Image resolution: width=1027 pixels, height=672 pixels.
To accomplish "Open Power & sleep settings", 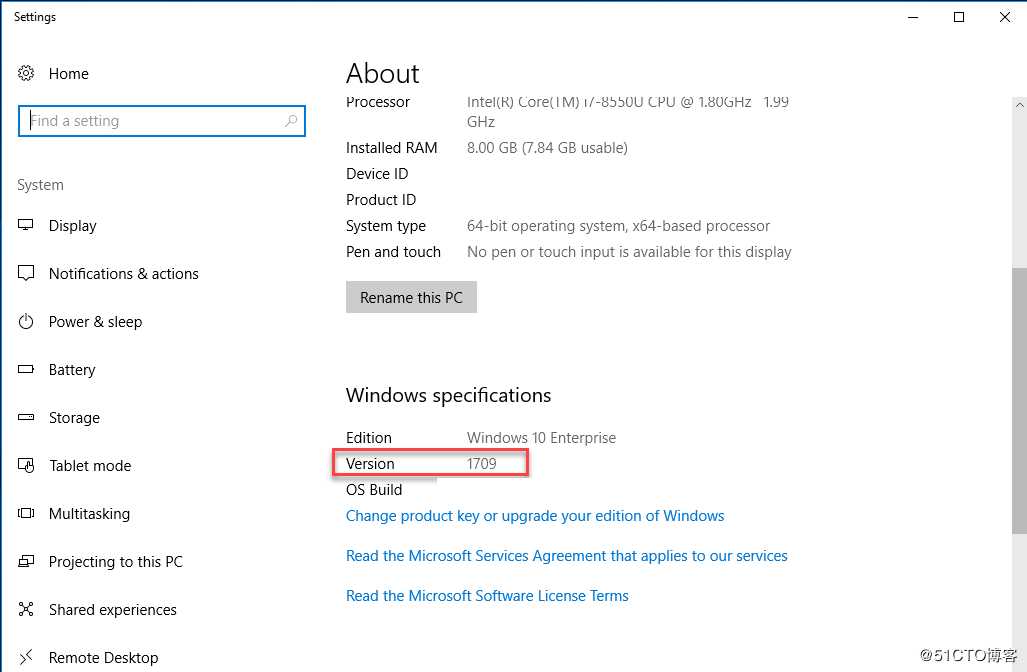I will (x=96, y=322).
